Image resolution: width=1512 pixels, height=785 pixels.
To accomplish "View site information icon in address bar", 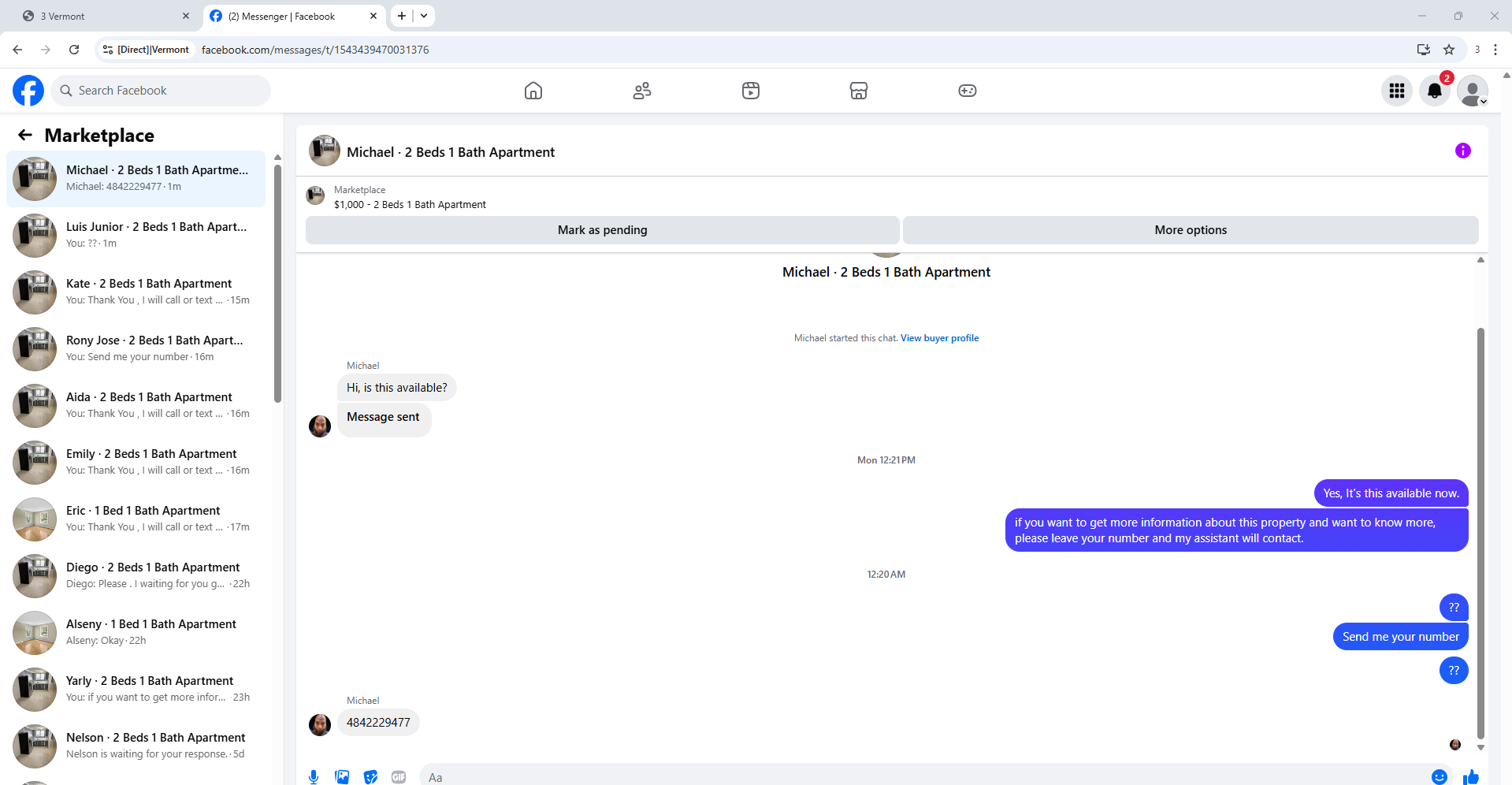I will (x=108, y=50).
